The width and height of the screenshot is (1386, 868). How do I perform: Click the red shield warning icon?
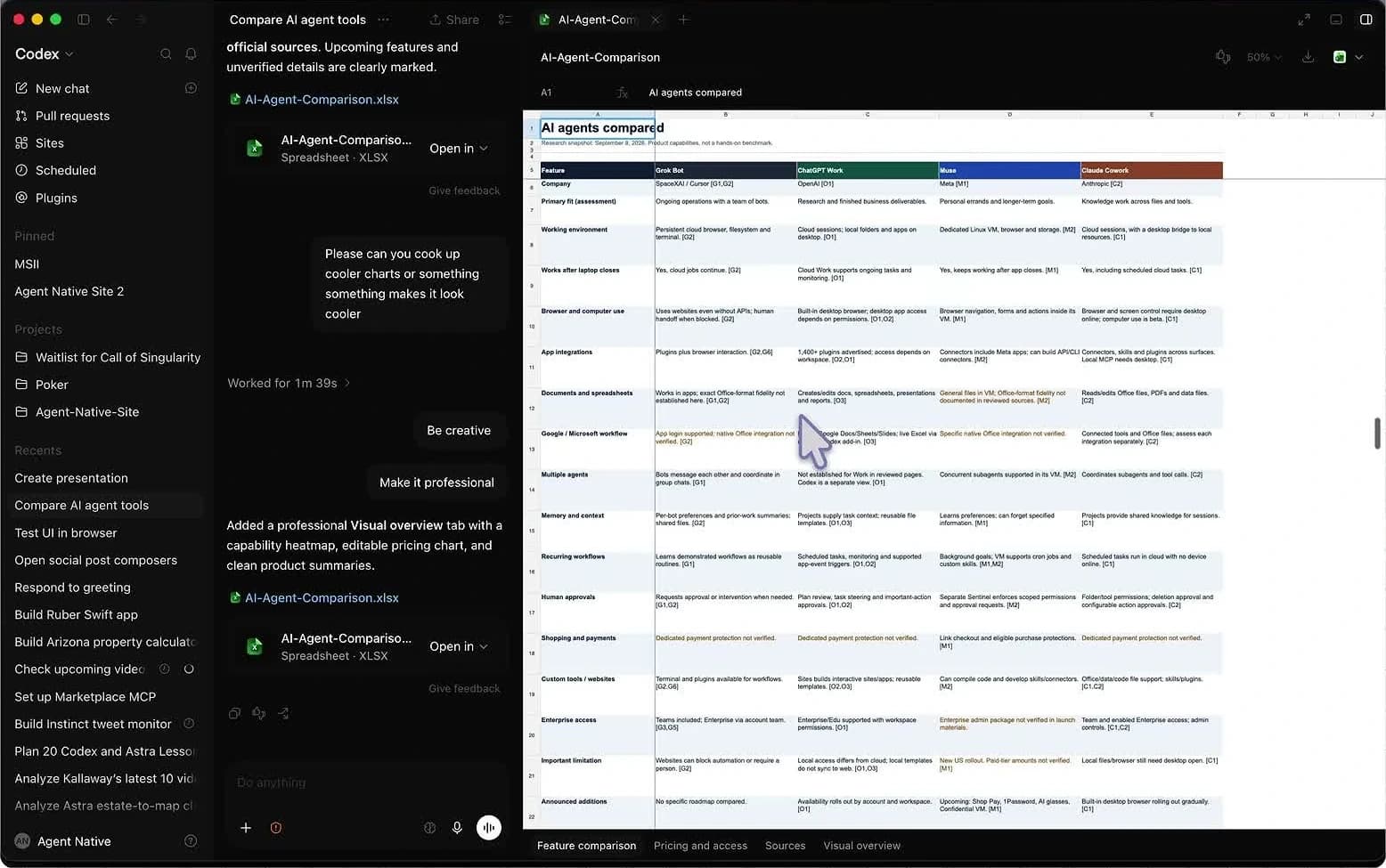[x=276, y=828]
